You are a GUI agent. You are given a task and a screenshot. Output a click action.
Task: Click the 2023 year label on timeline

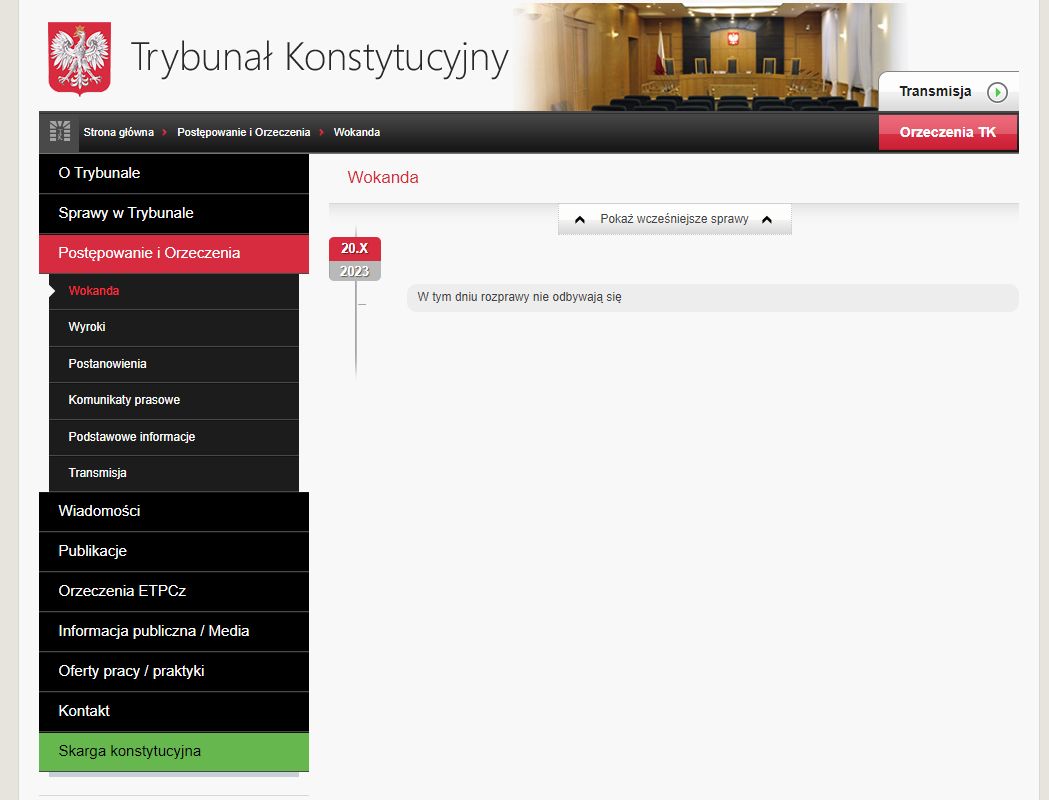(355, 271)
